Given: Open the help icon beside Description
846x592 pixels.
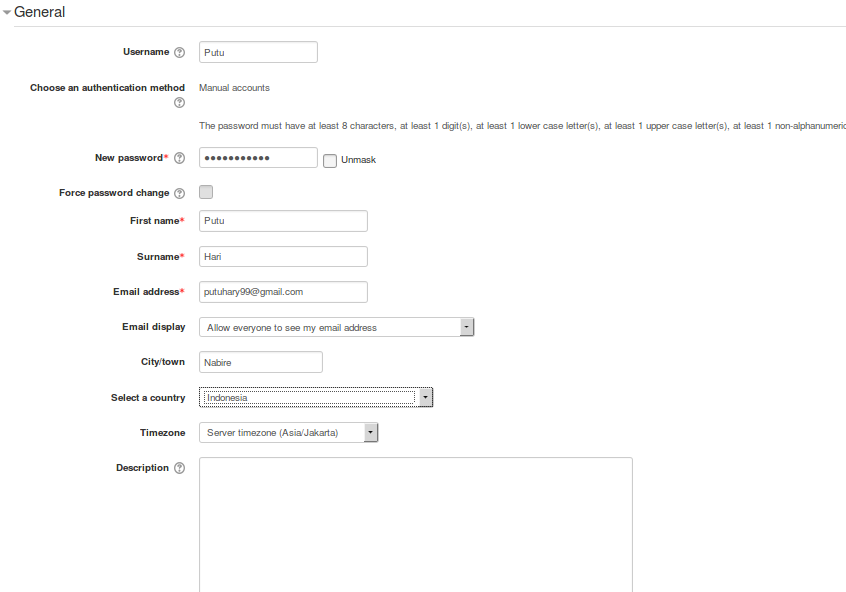Looking at the screenshot, I should pos(180,468).
